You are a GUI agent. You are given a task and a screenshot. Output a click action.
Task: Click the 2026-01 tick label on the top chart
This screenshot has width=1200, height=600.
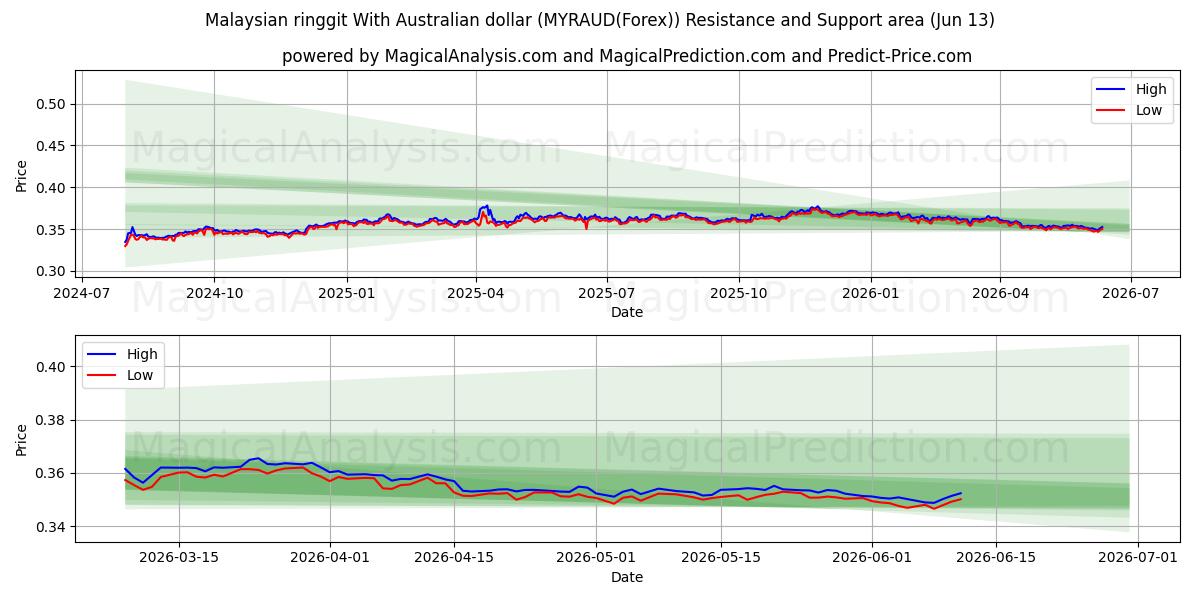click(x=870, y=293)
